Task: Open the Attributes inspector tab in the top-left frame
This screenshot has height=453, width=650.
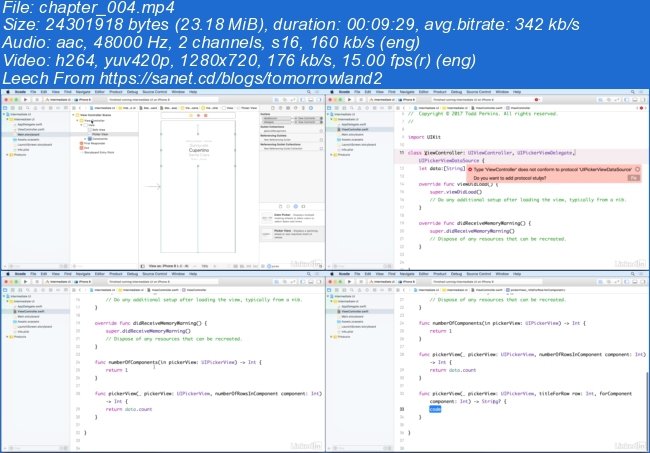Action: point(296,108)
